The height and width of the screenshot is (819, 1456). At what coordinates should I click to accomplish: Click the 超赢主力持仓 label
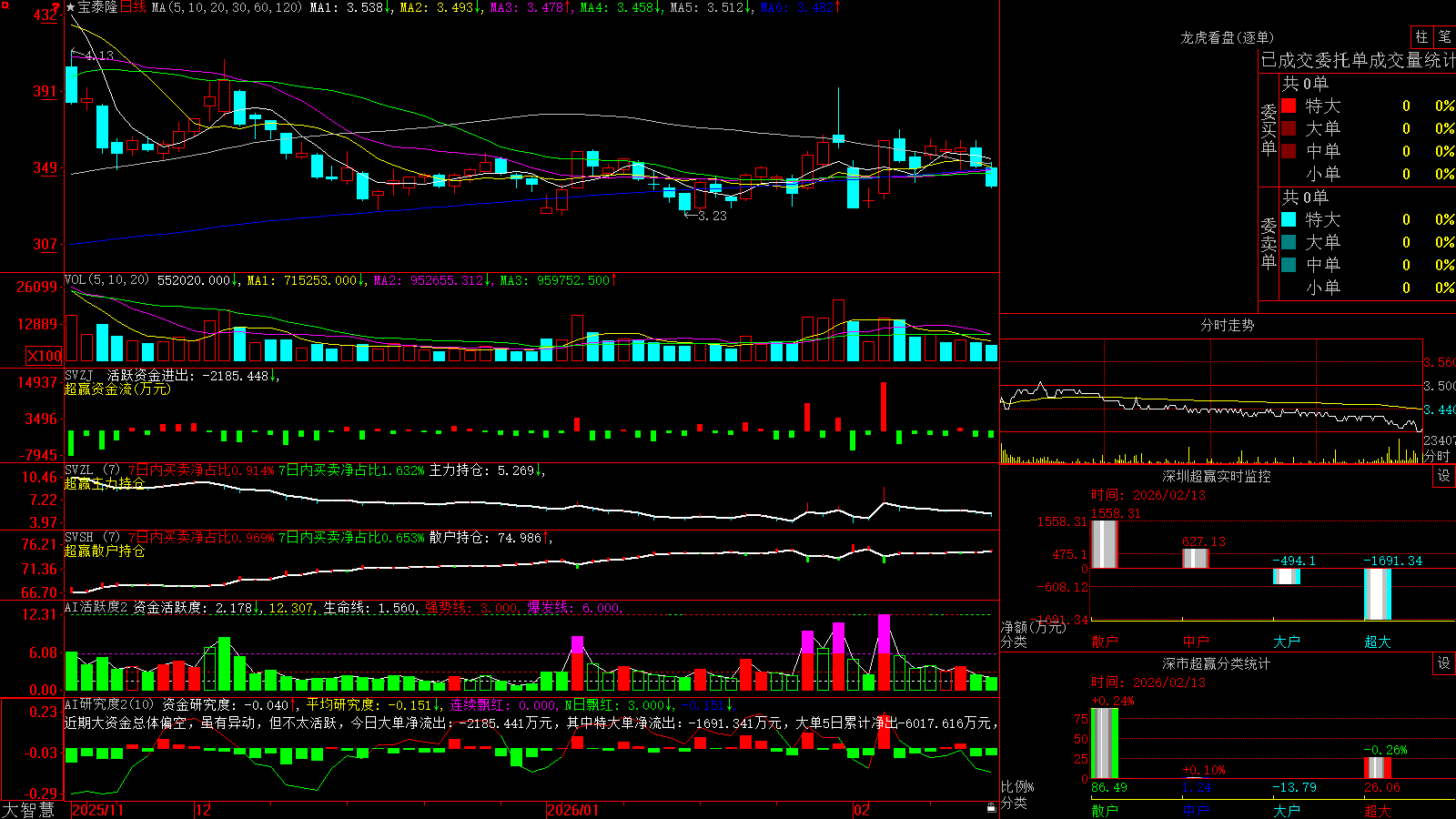coord(105,483)
